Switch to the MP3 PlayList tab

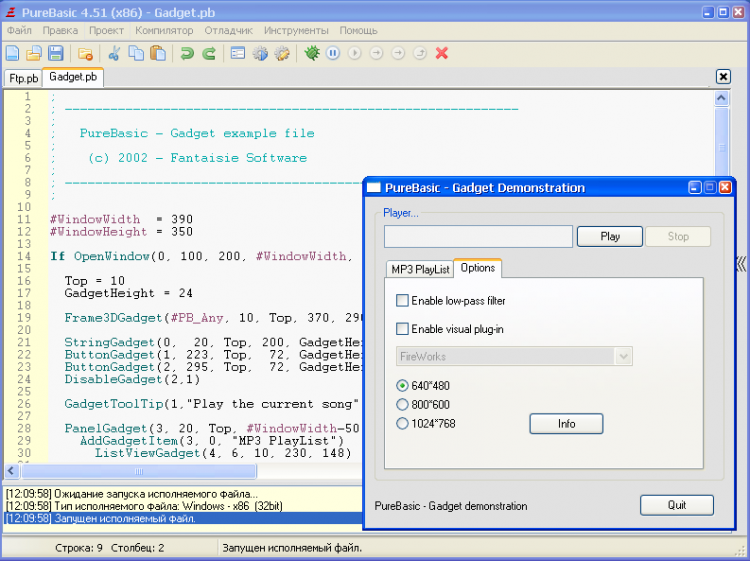(x=420, y=269)
